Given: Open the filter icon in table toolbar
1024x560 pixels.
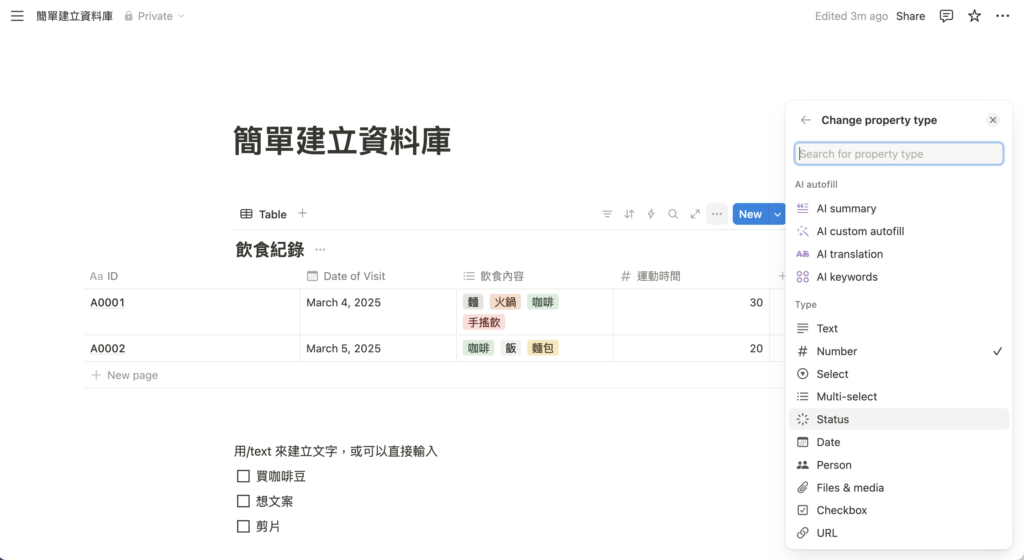Looking at the screenshot, I should [x=607, y=214].
